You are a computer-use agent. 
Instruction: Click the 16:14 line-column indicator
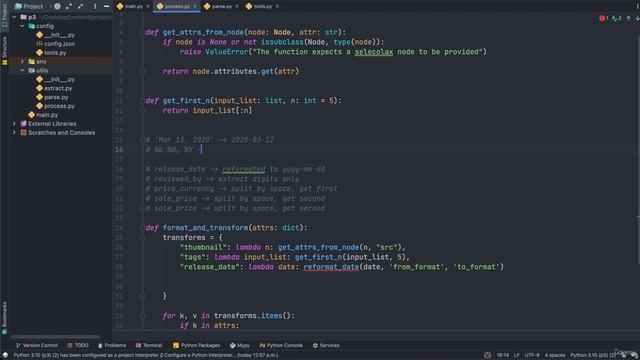[502, 355]
